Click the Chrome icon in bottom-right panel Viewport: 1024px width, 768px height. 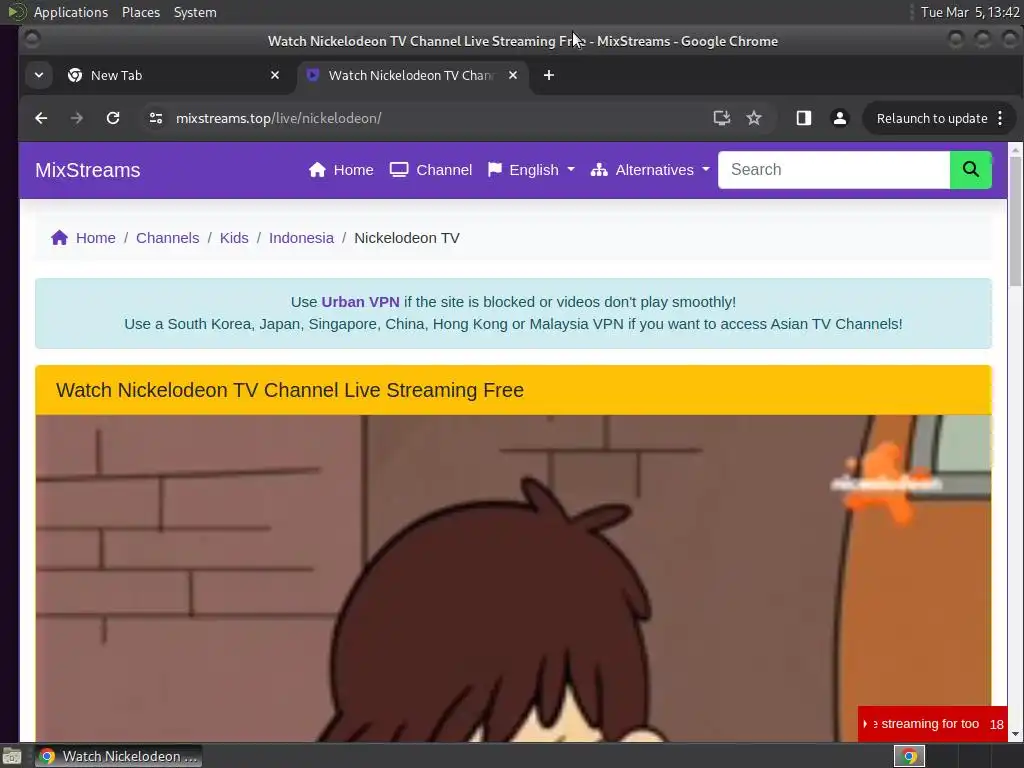point(909,756)
